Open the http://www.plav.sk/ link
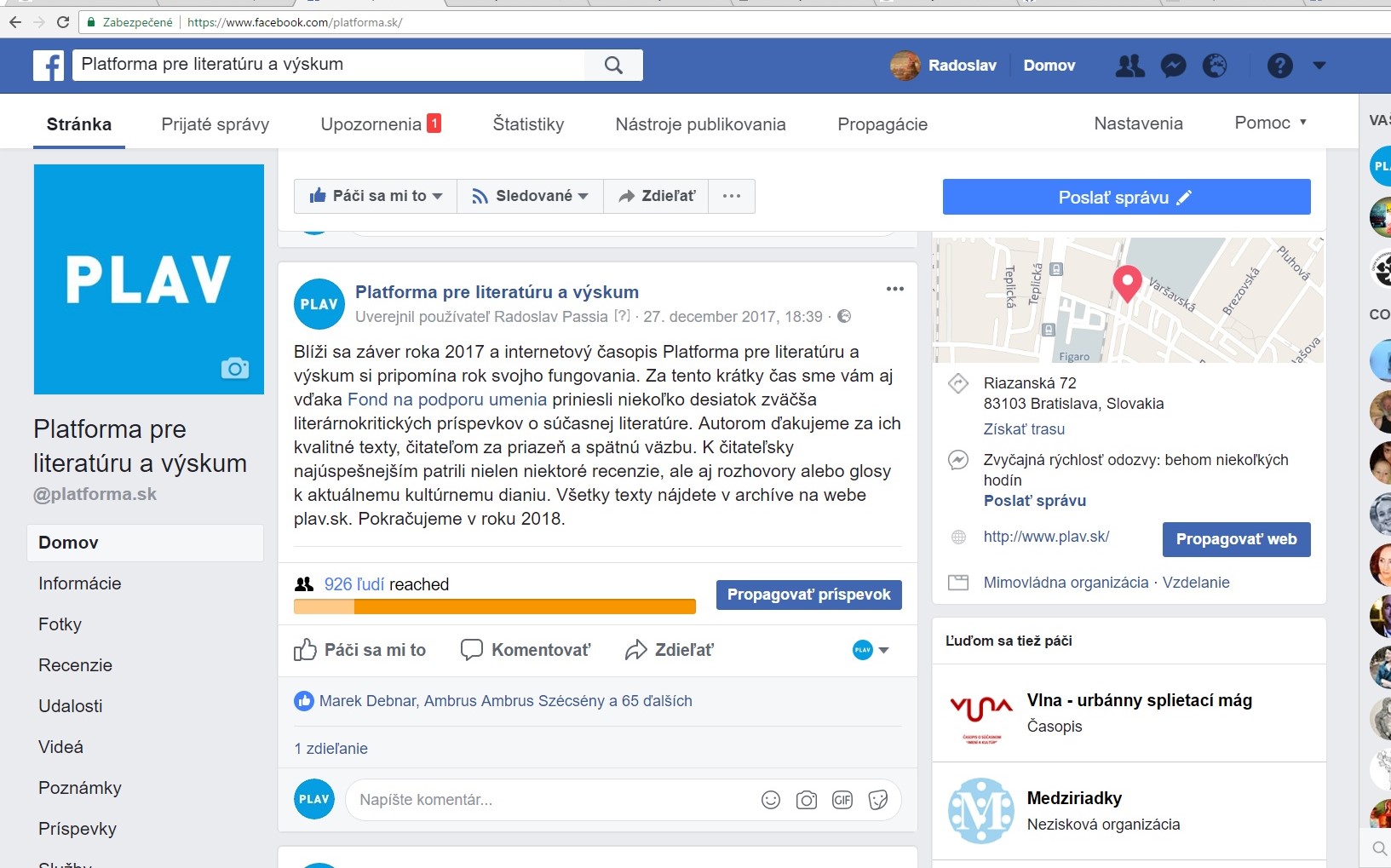The image size is (1391, 868). [1046, 537]
